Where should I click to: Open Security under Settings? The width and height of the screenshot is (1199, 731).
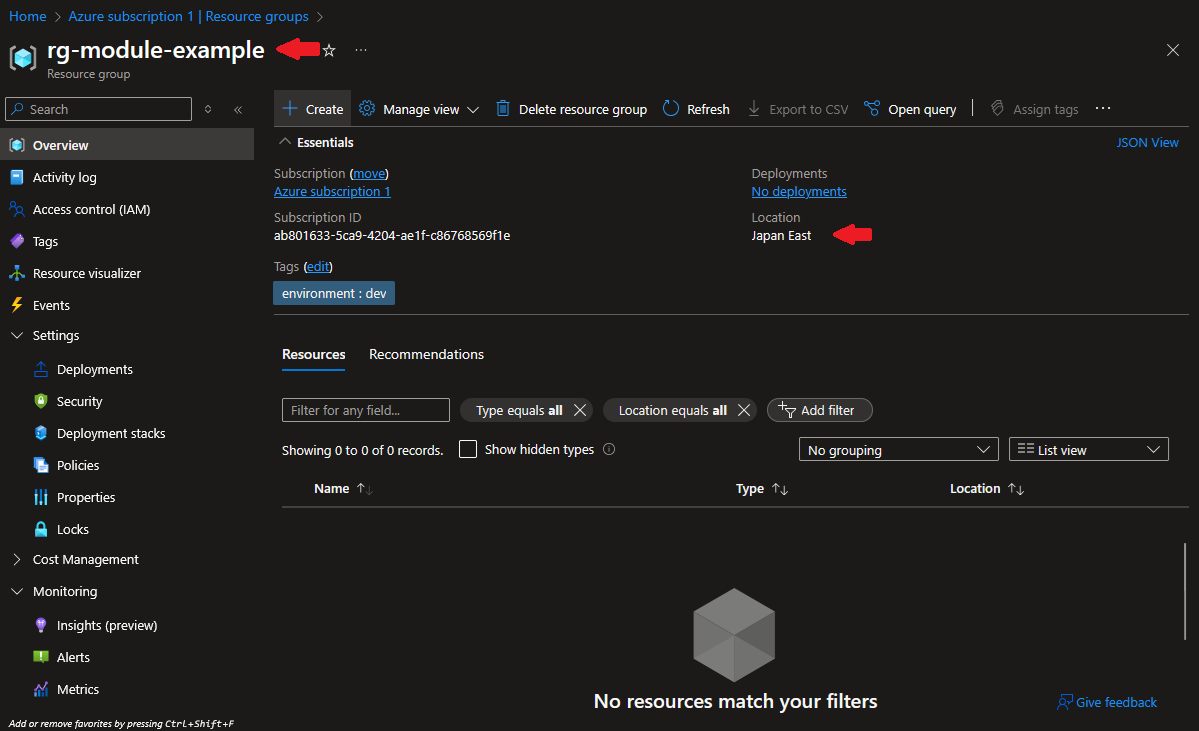(80, 402)
